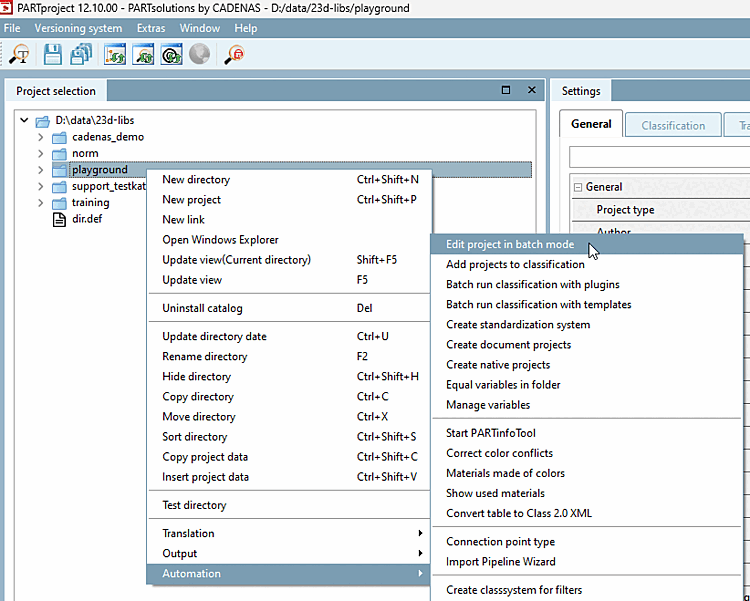Click the magnifier-with-arrows window icon in toolbar
The width and height of the screenshot is (750, 601).
[143, 54]
